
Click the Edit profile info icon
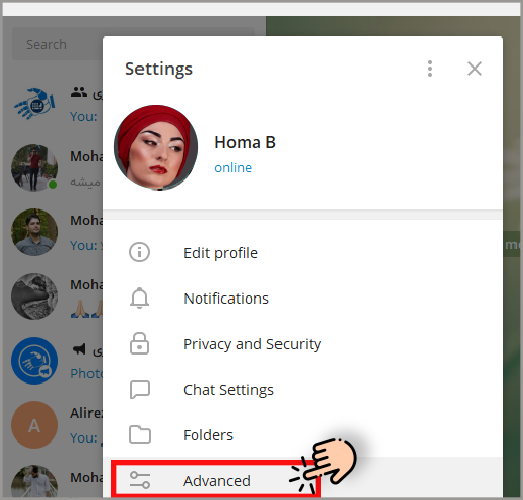139,252
